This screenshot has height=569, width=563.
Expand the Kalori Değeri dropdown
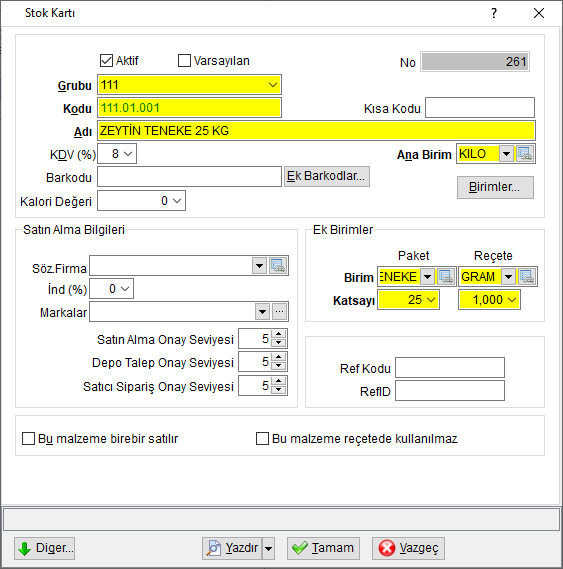177,201
